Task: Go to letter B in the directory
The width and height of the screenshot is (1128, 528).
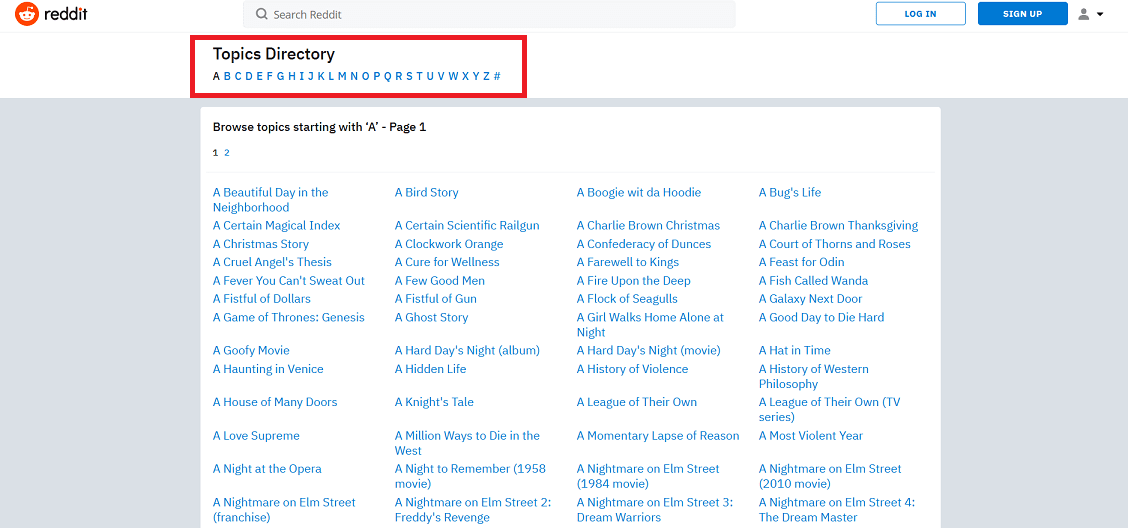Action: tap(227, 76)
